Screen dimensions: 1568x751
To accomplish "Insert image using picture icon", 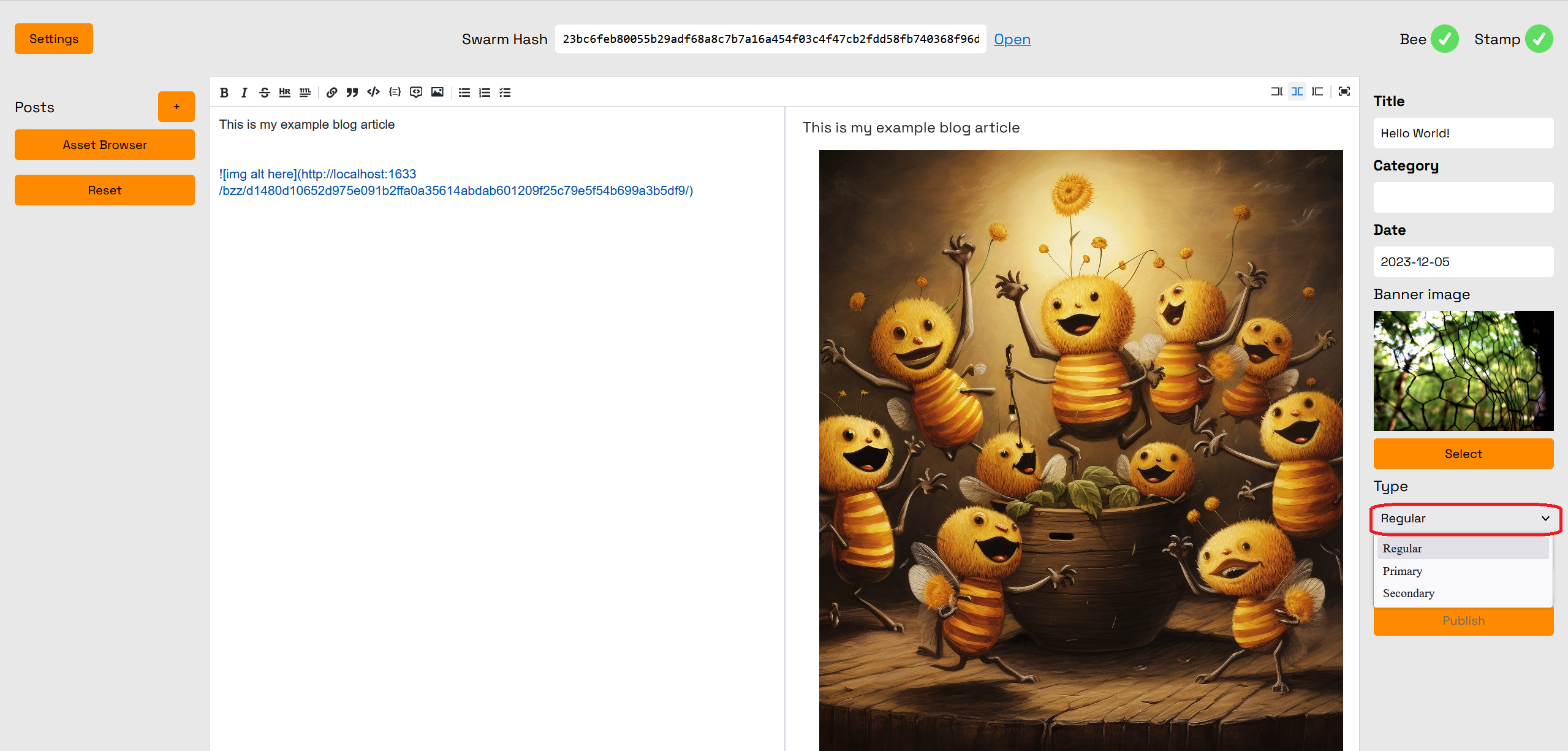I will (437, 93).
